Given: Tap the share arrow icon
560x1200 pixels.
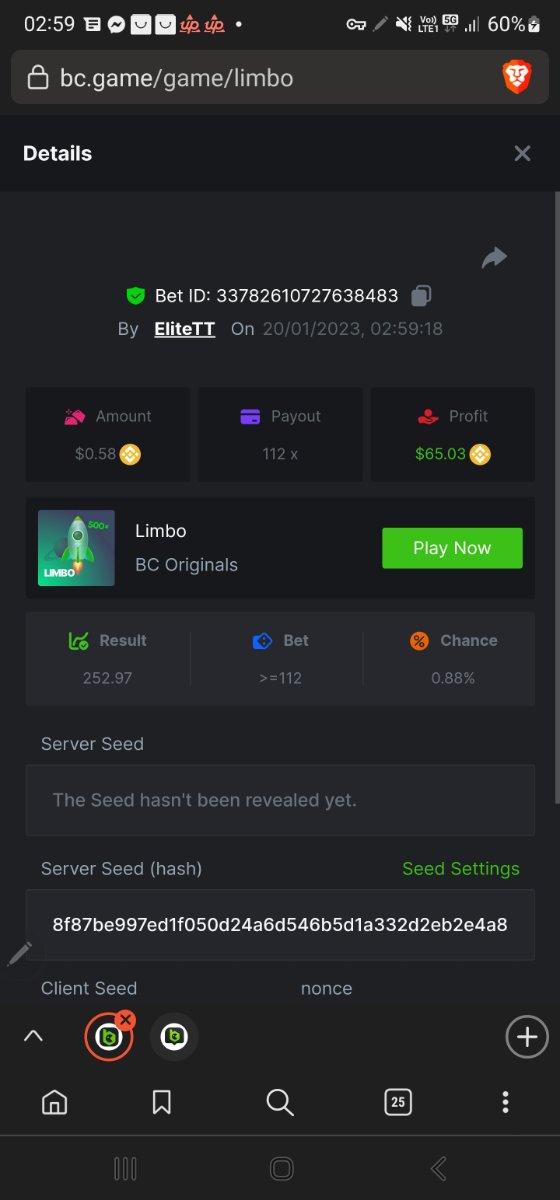Looking at the screenshot, I should [494, 258].
